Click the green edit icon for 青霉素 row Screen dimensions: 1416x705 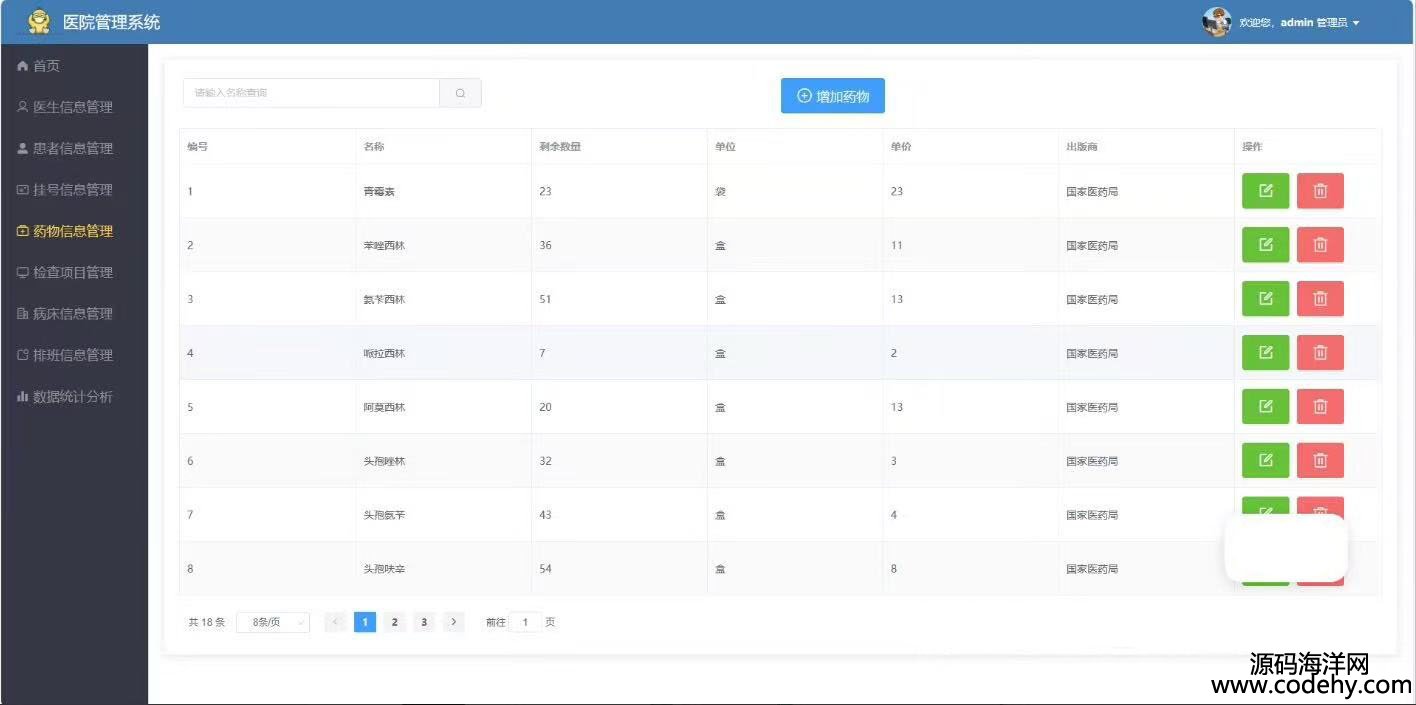tap(1265, 191)
